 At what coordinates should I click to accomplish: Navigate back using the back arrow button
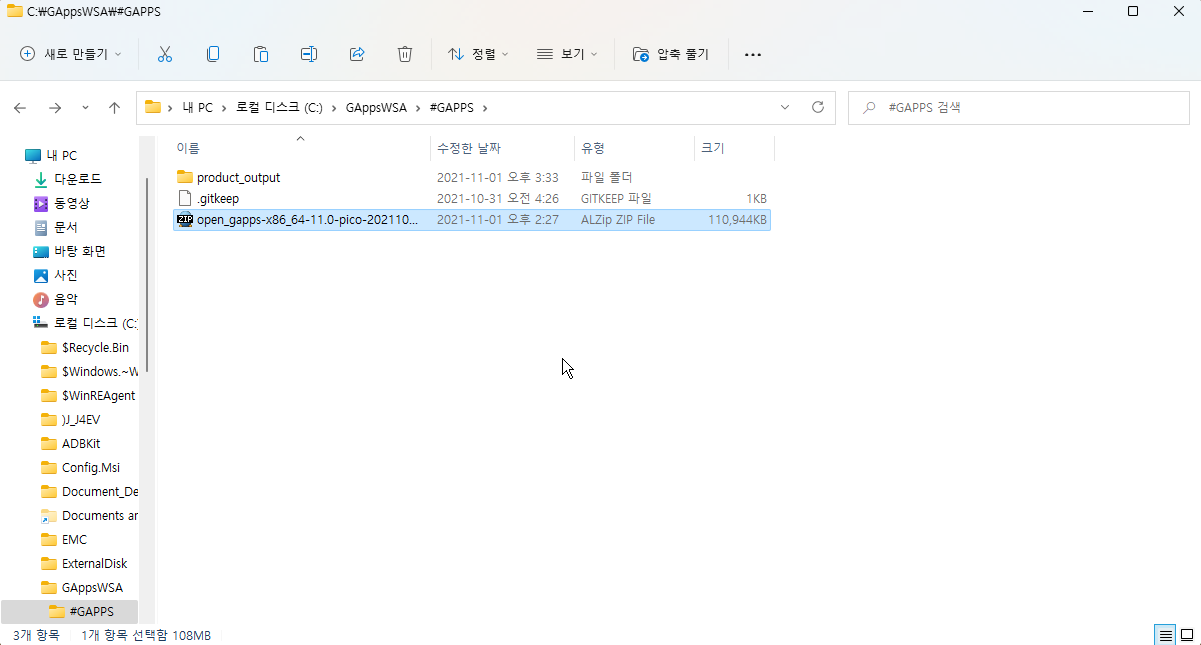[x=20, y=107]
